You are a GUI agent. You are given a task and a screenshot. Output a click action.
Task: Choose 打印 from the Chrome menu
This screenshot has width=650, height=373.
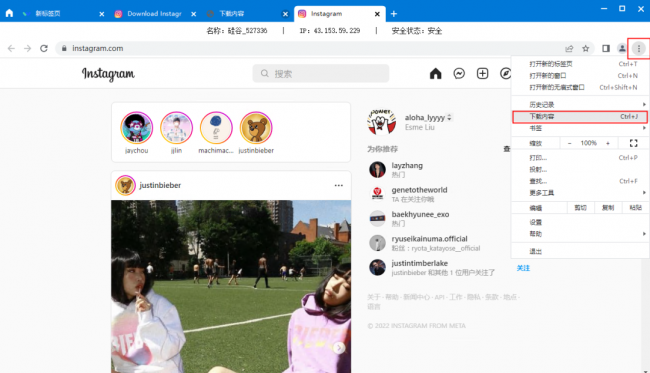pyautogui.click(x=580, y=158)
